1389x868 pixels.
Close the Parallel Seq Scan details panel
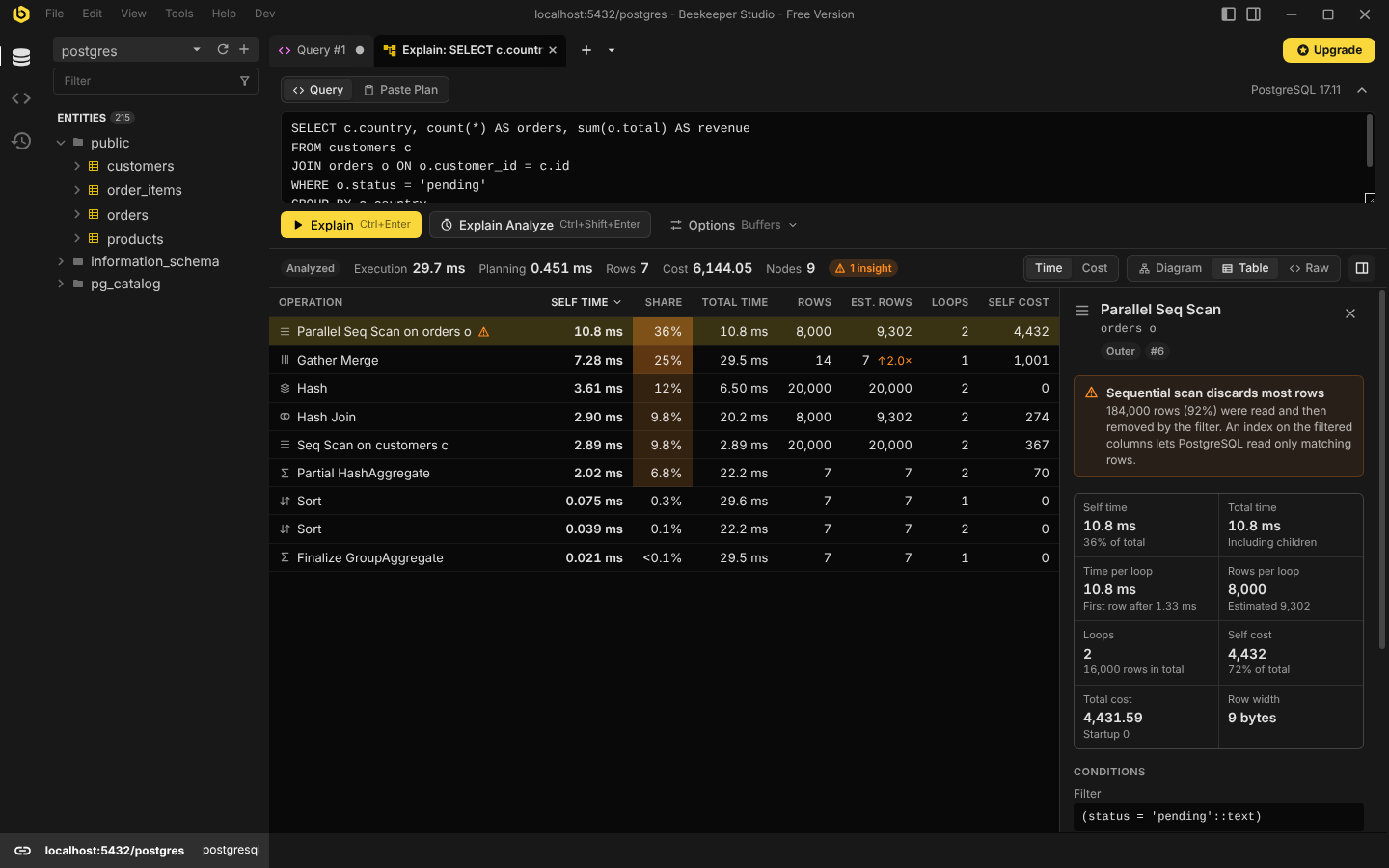[x=1350, y=313]
